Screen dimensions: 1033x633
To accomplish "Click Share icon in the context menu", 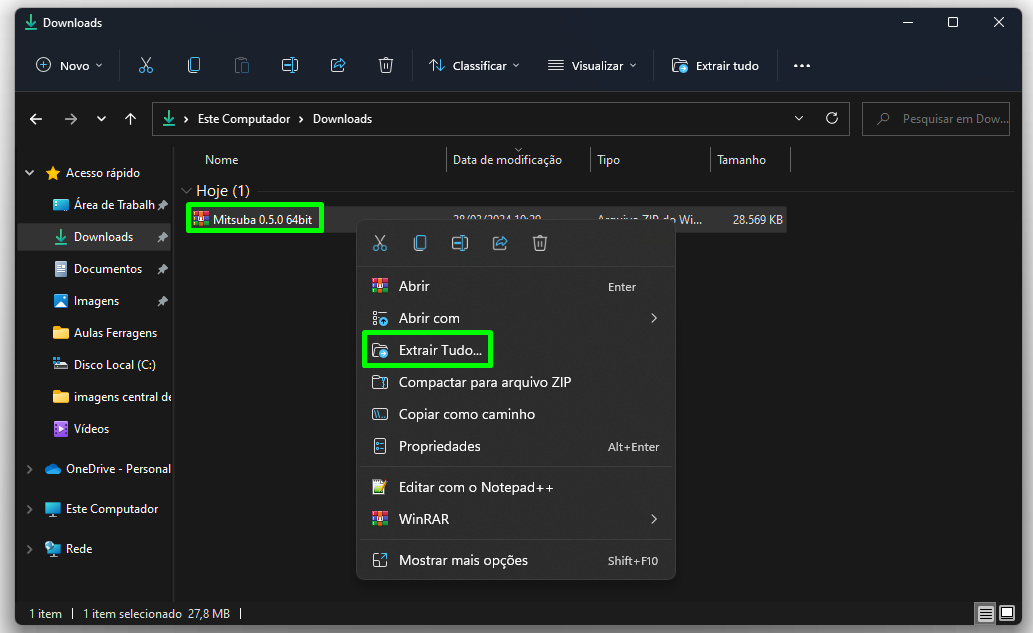I will 500,244.
